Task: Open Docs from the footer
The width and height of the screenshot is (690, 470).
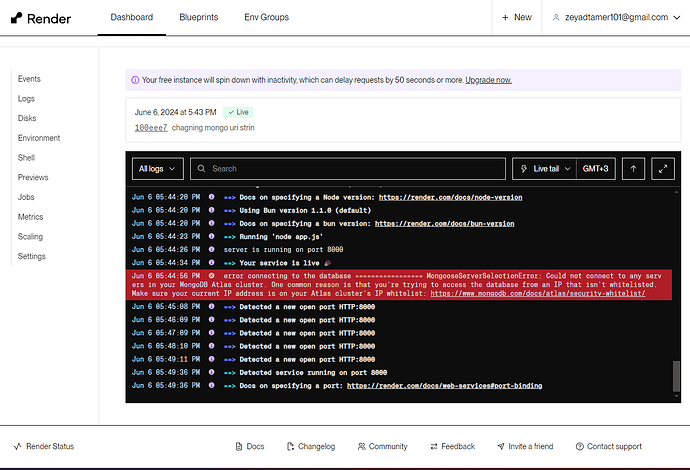Action: tap(248, 446)
